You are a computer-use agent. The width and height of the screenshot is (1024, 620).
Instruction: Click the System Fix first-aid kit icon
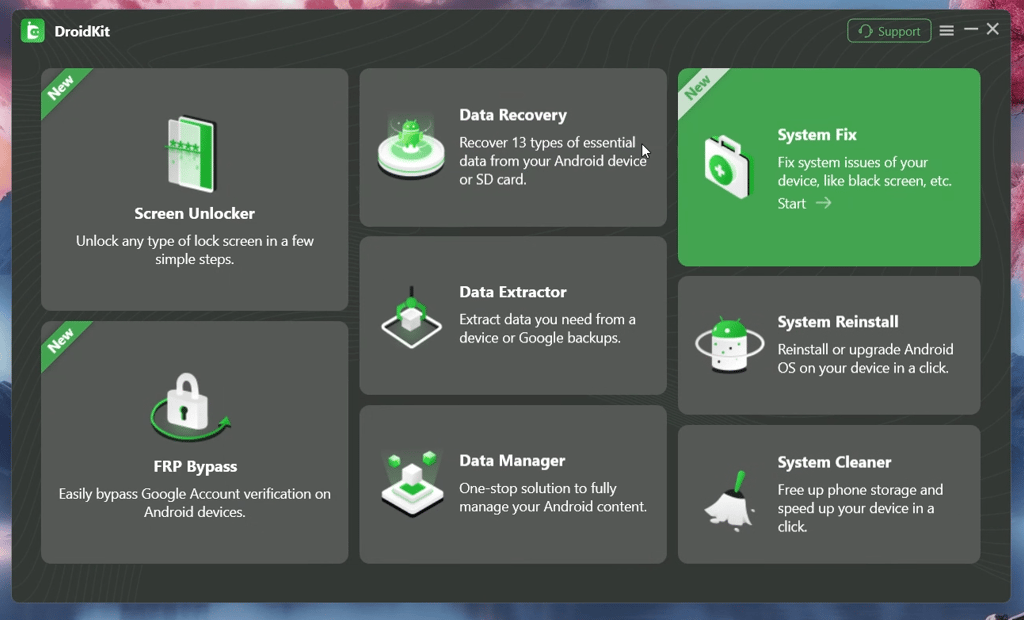(728, 167)
